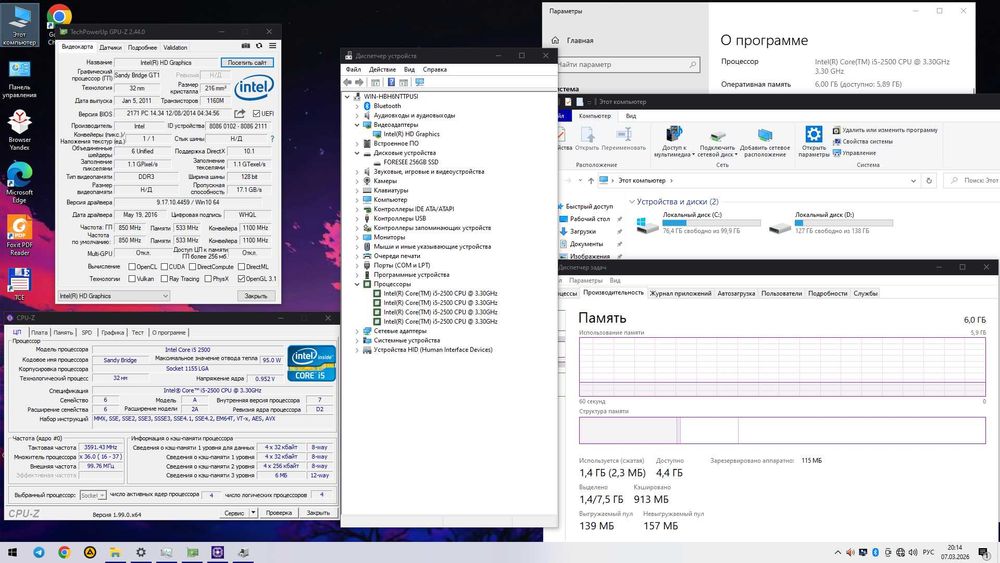This screenshot has width=1000, height=563.
Task: Click the blue help icon in Device Manager toolbar
Action: click(x=392, y=82)
